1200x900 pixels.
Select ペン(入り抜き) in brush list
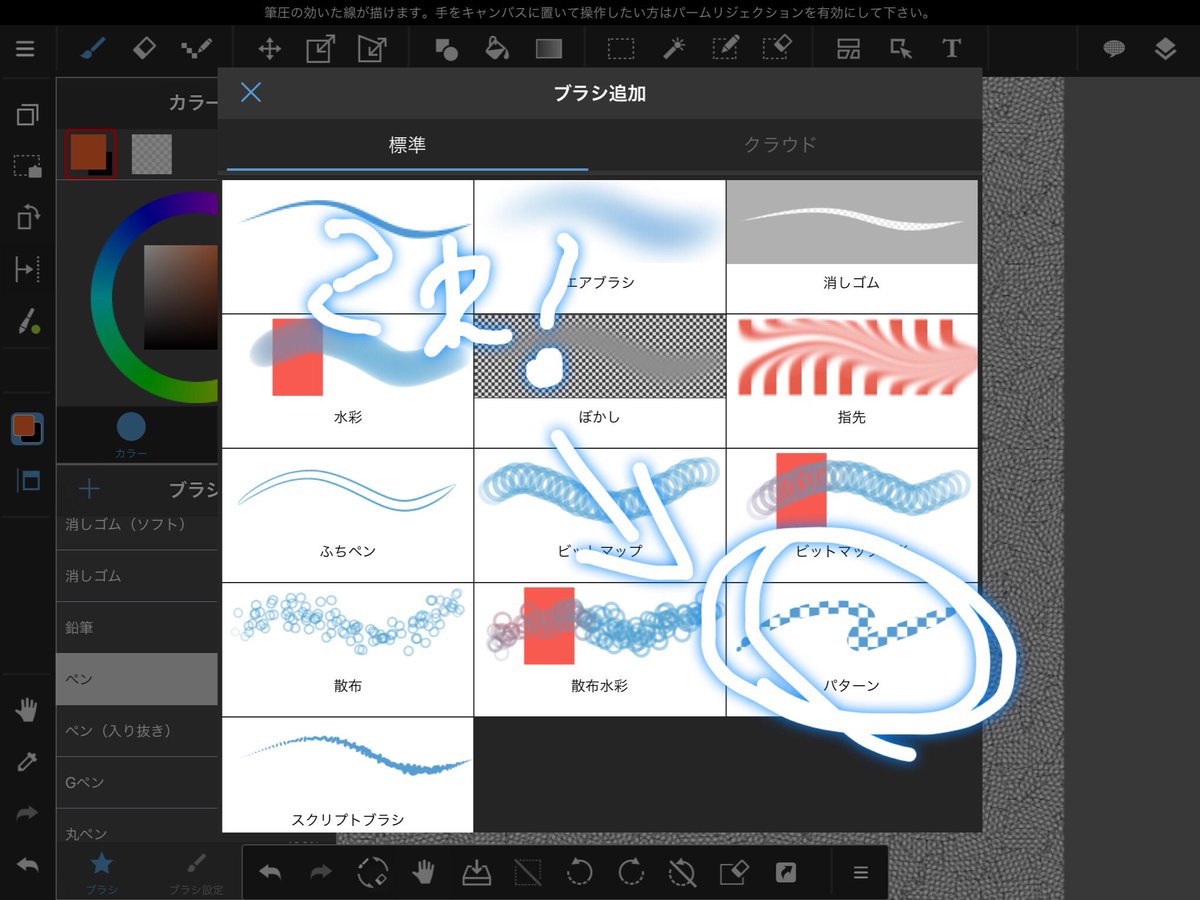[x=137, y=731]
